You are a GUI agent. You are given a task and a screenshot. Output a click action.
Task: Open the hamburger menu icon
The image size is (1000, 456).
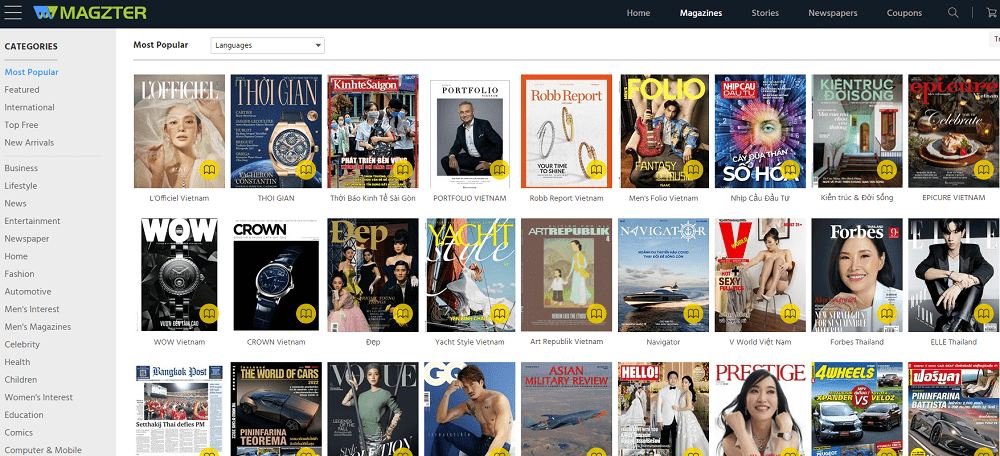click(x=13, y=12)
